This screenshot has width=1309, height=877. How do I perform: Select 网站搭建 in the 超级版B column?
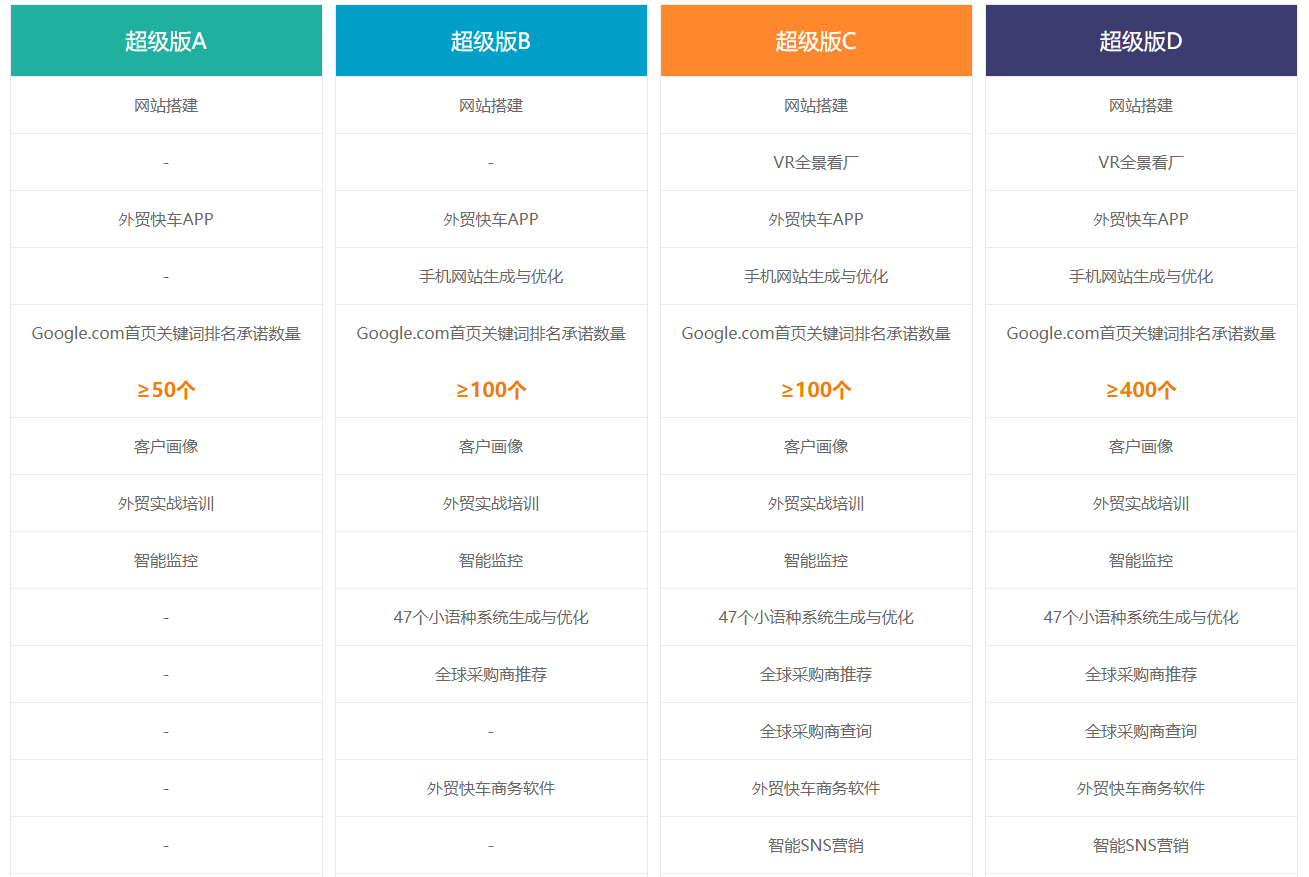pyautogui.click(x=491, y=105)
